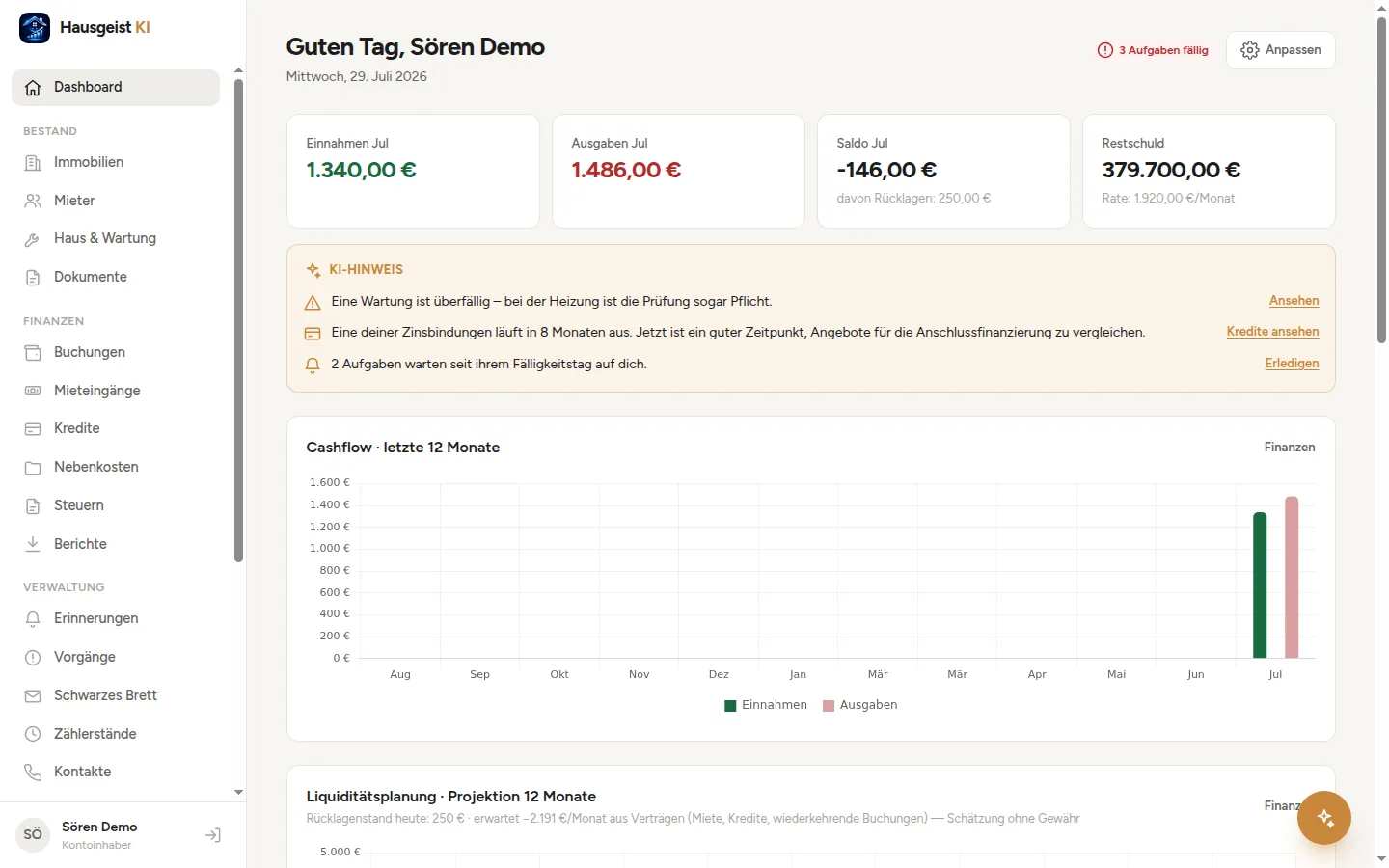
Task: Click the Berichte download icon
Action: click(x=33, y=544)
